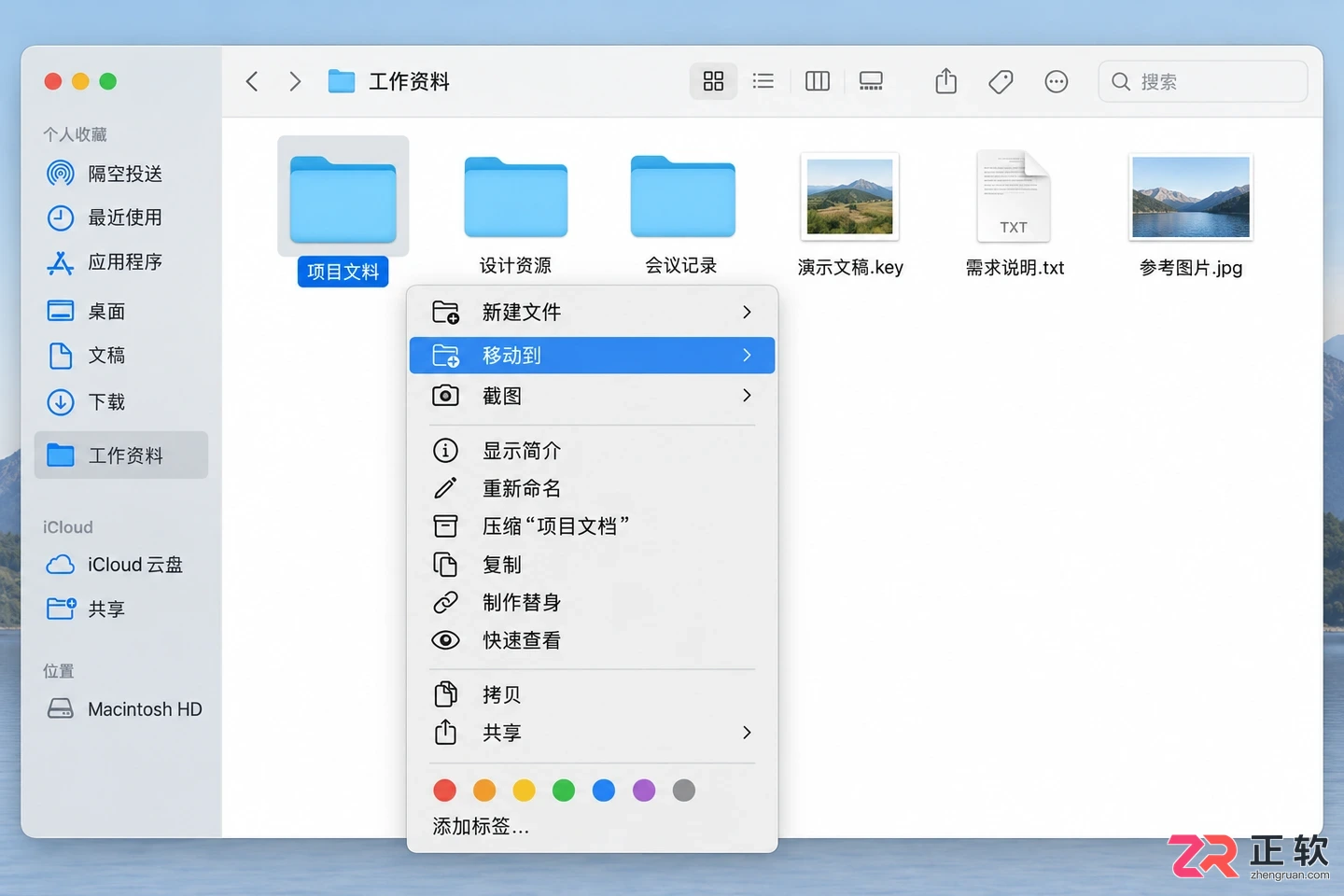Choose 压缩“项目文档” menu entry

coord(592,526)
